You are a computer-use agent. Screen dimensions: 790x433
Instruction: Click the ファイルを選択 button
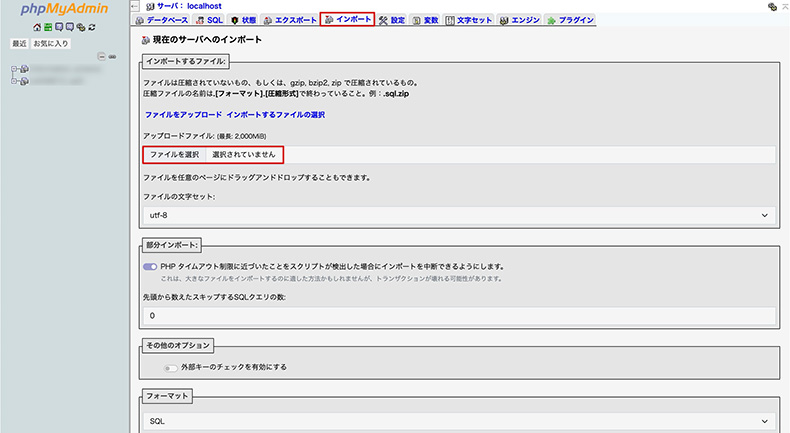click(x=174, y=155)
